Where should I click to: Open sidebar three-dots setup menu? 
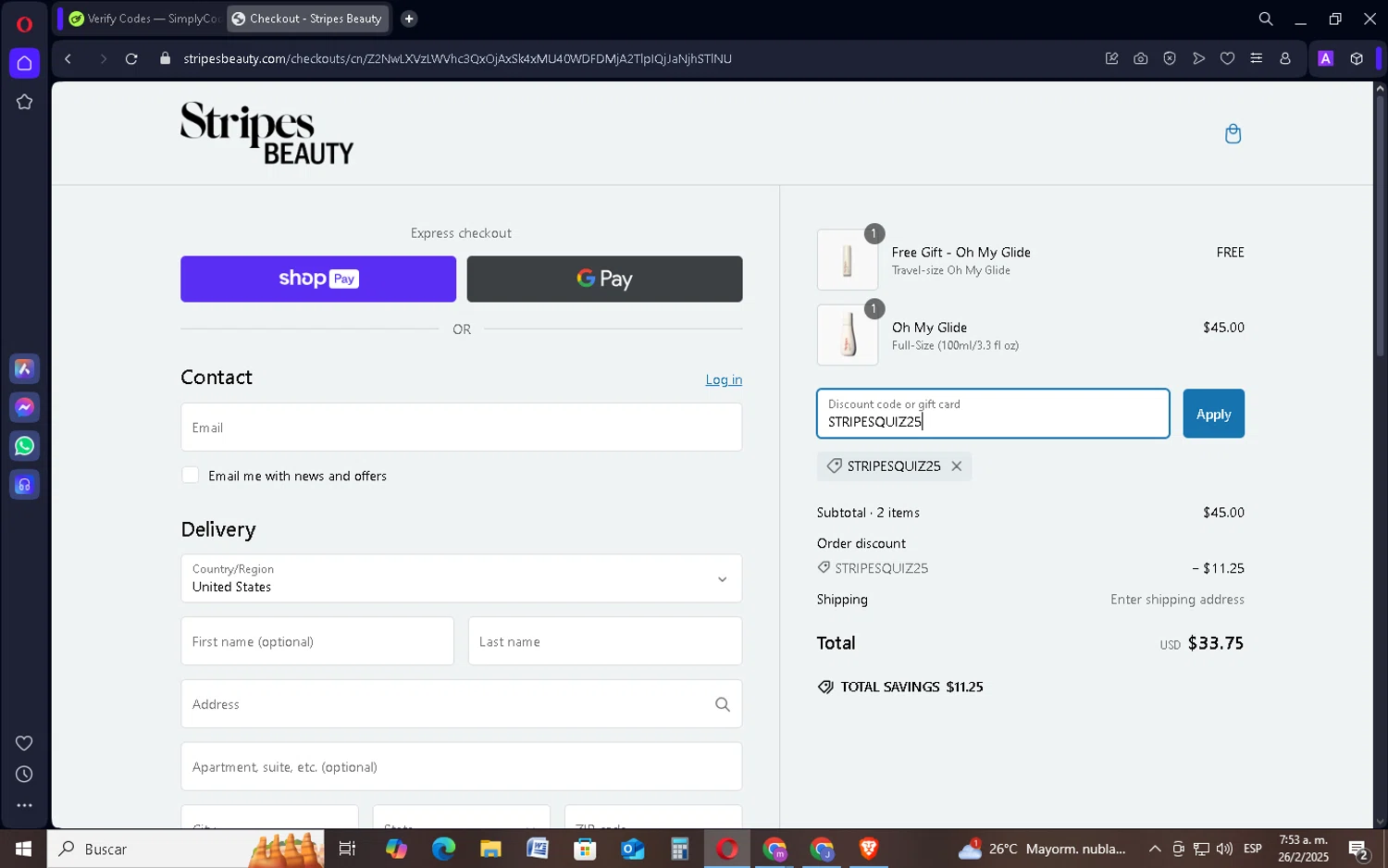(25, 806)
